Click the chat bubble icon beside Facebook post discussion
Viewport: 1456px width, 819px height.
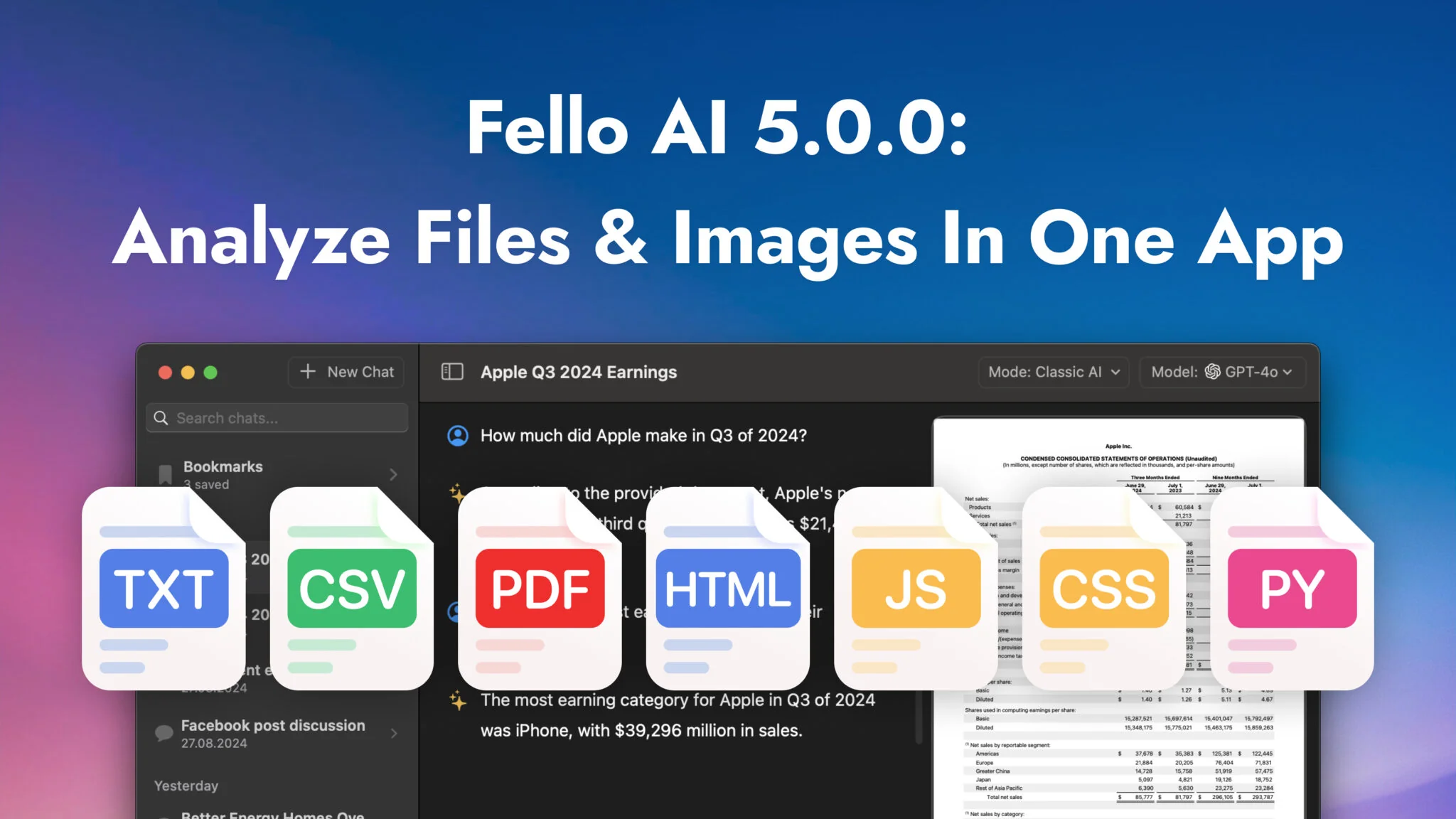point(164,733)
